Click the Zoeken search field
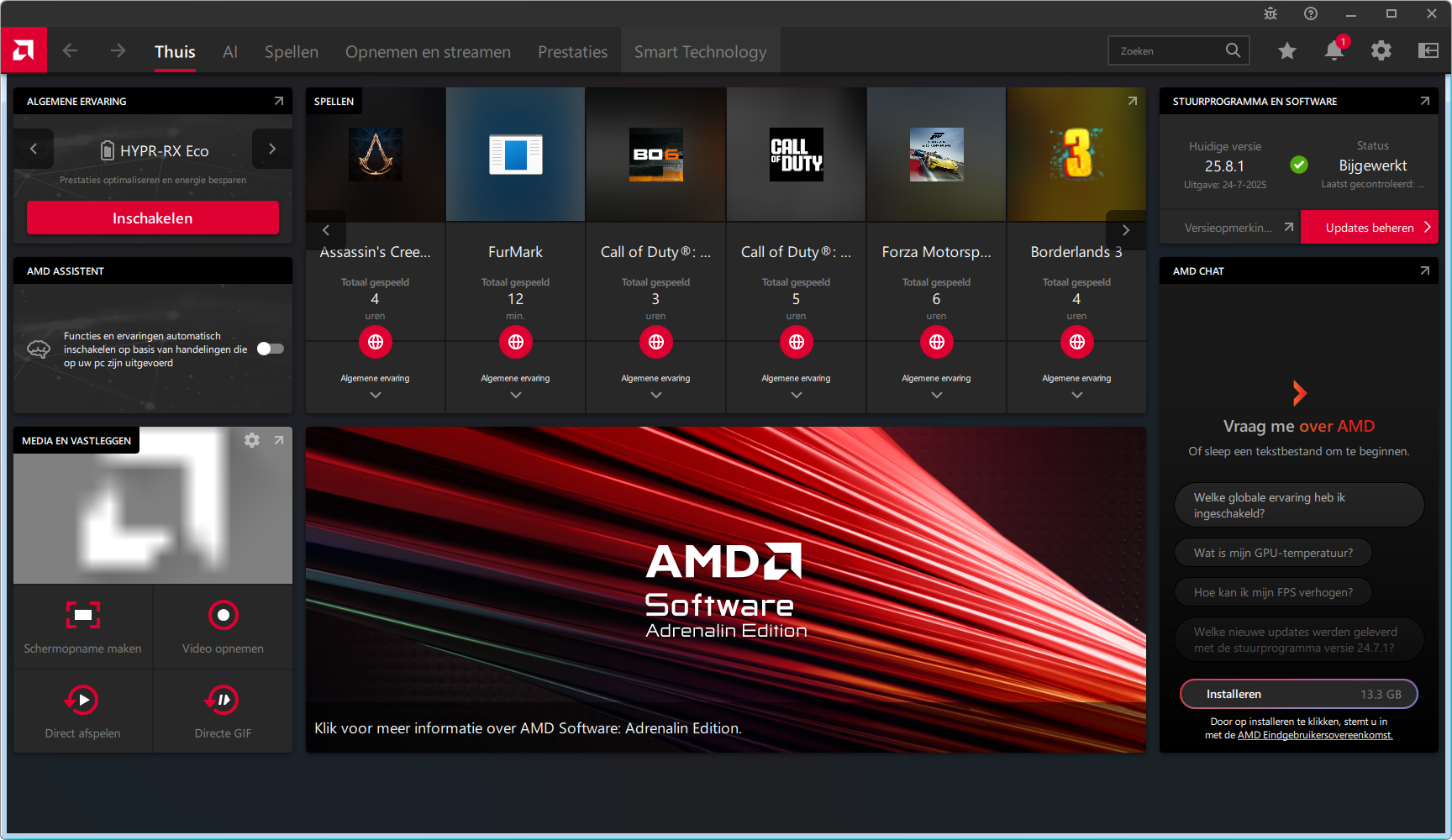This screenshot has height=840, width=1452. coord(1168,51)
